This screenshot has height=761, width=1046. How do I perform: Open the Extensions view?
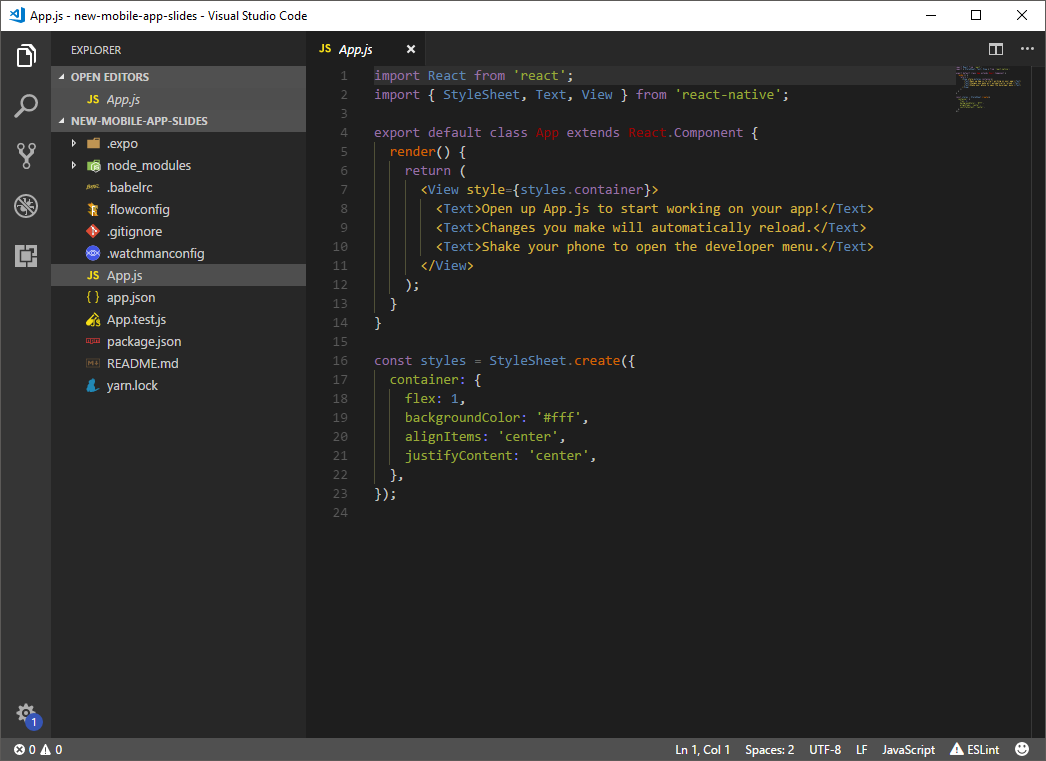26,255
